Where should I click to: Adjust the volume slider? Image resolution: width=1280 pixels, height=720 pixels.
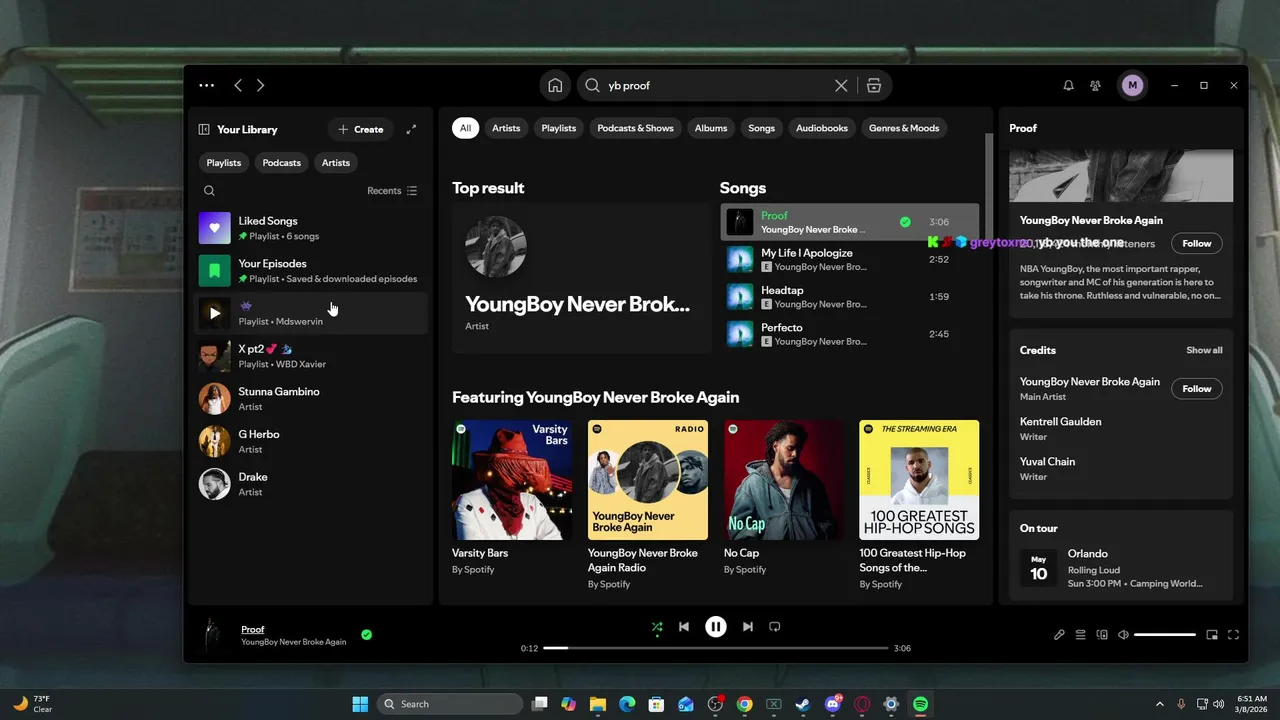coord(1165,635)
